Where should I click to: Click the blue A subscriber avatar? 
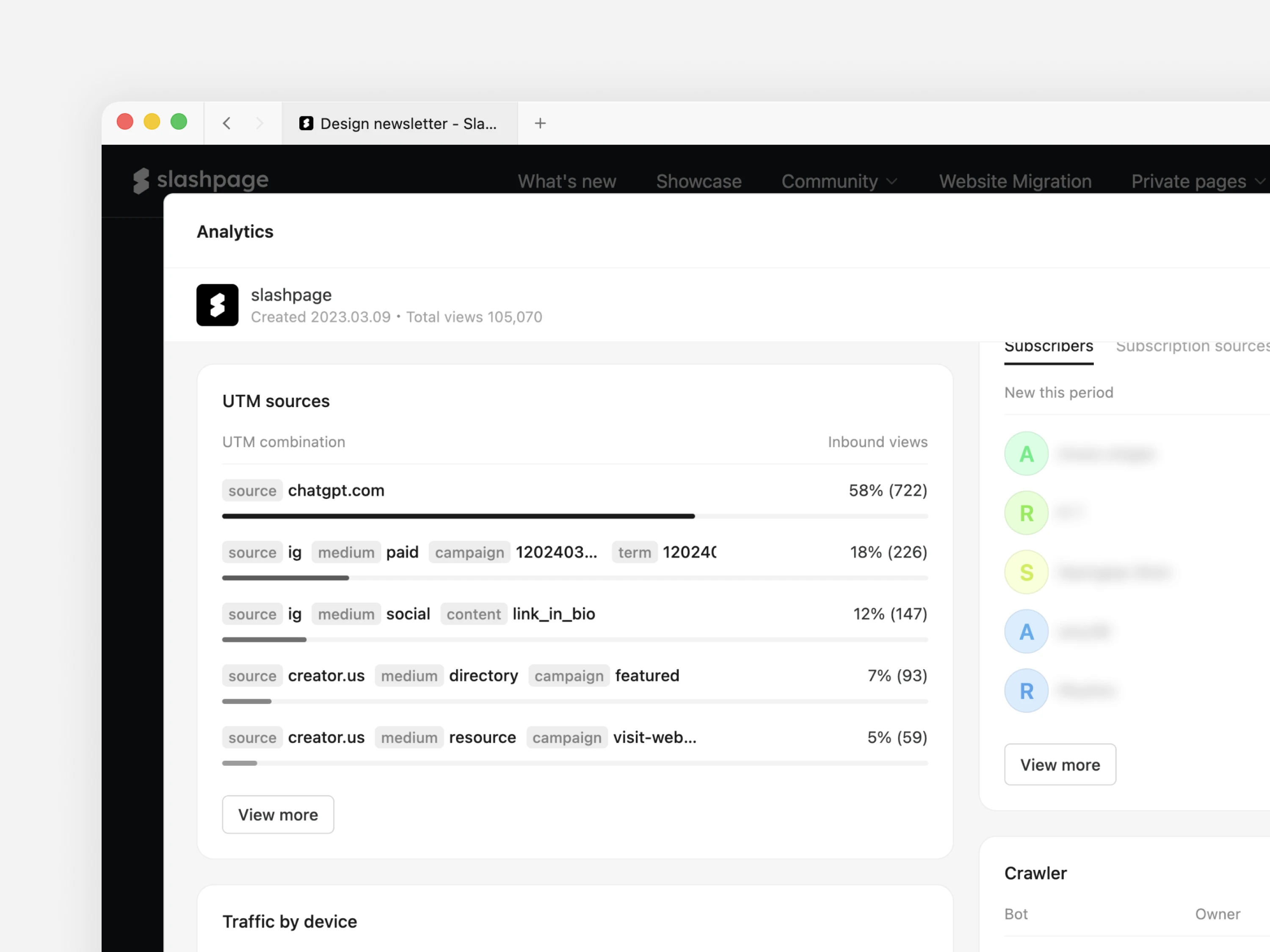point(1027,632)
